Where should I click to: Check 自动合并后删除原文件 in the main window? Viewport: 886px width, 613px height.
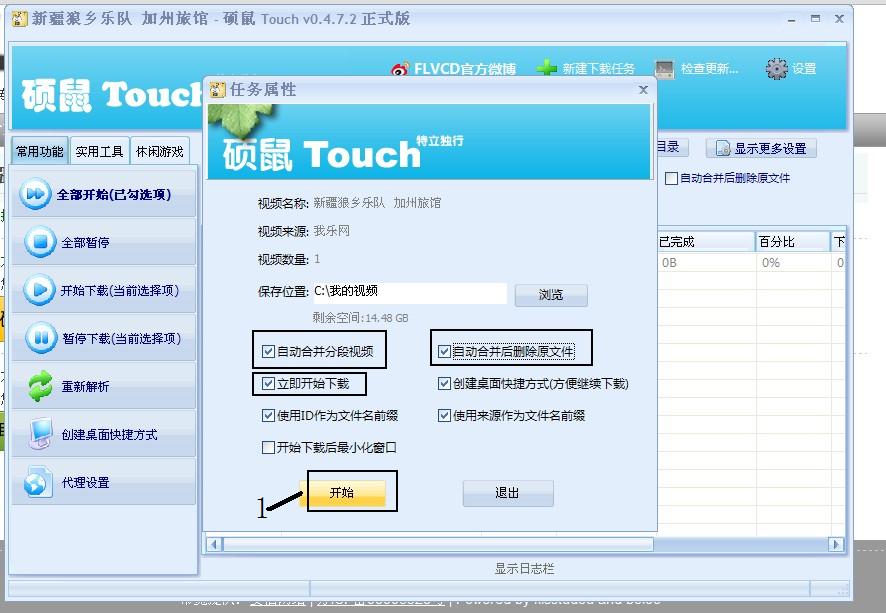click(x=671, y=179)
